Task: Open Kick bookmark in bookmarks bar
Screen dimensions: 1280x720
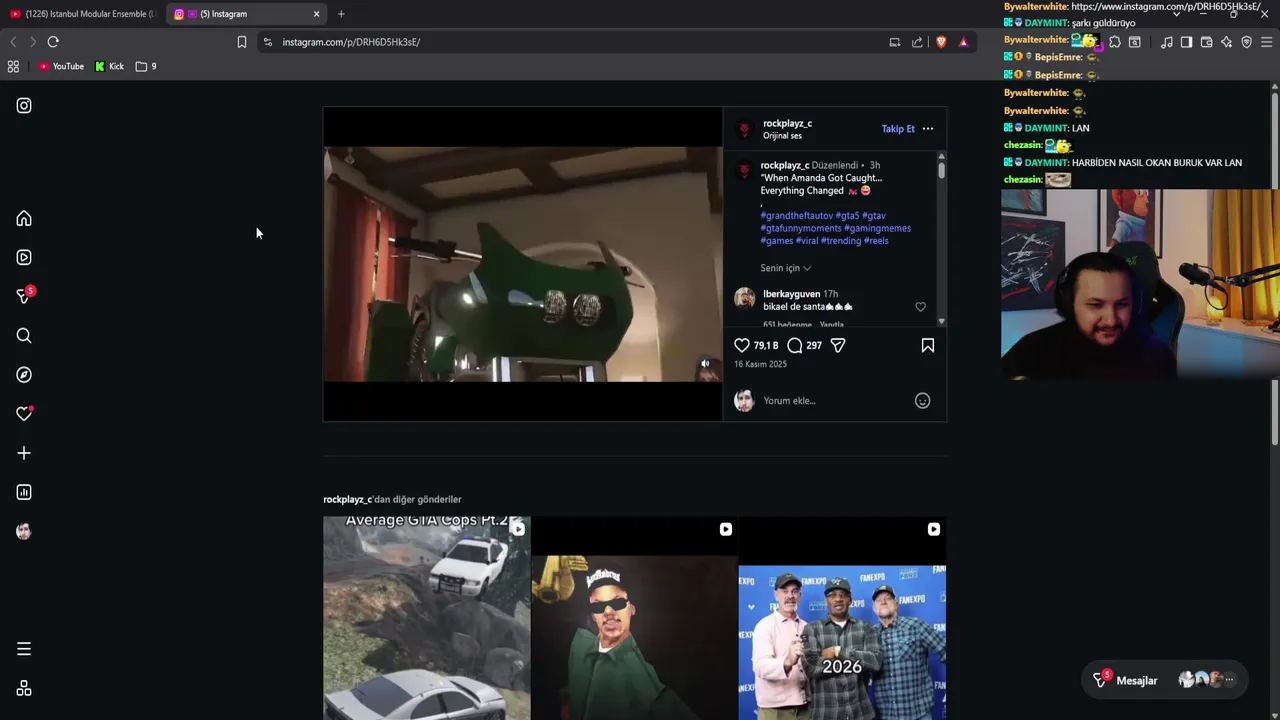Action: 110,66
